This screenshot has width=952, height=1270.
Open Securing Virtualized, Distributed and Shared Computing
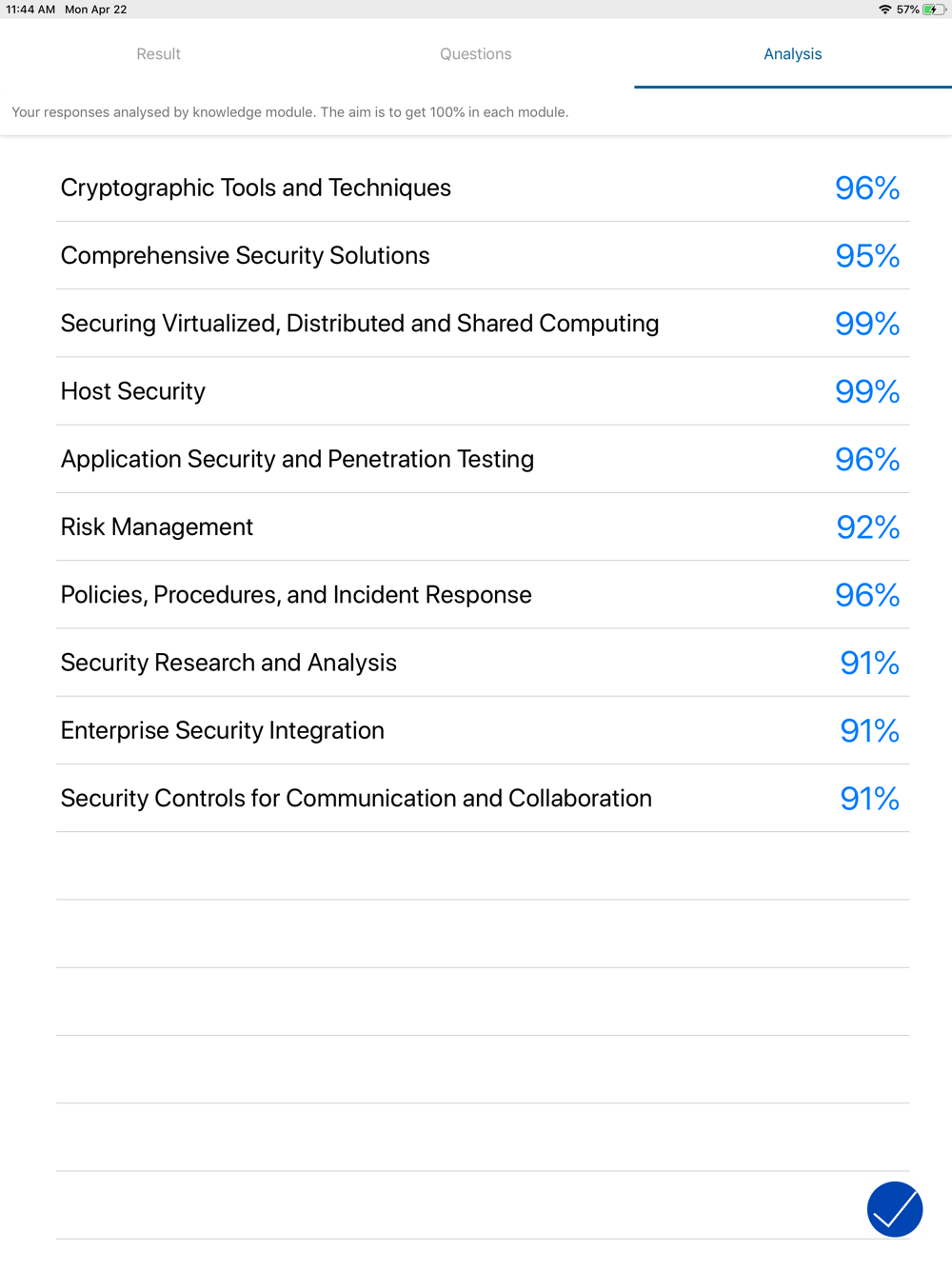[x=360, y=324]
